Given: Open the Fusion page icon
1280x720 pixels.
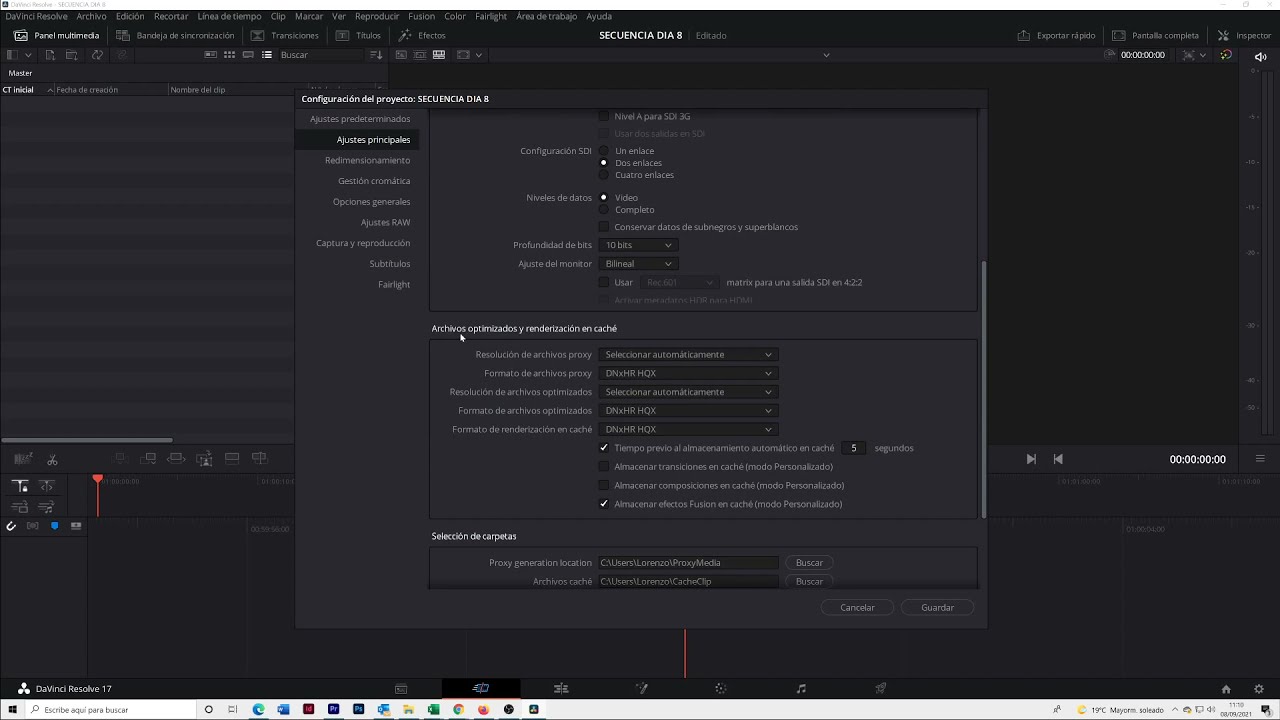Looking at the screenshot, I should (641, 688).
